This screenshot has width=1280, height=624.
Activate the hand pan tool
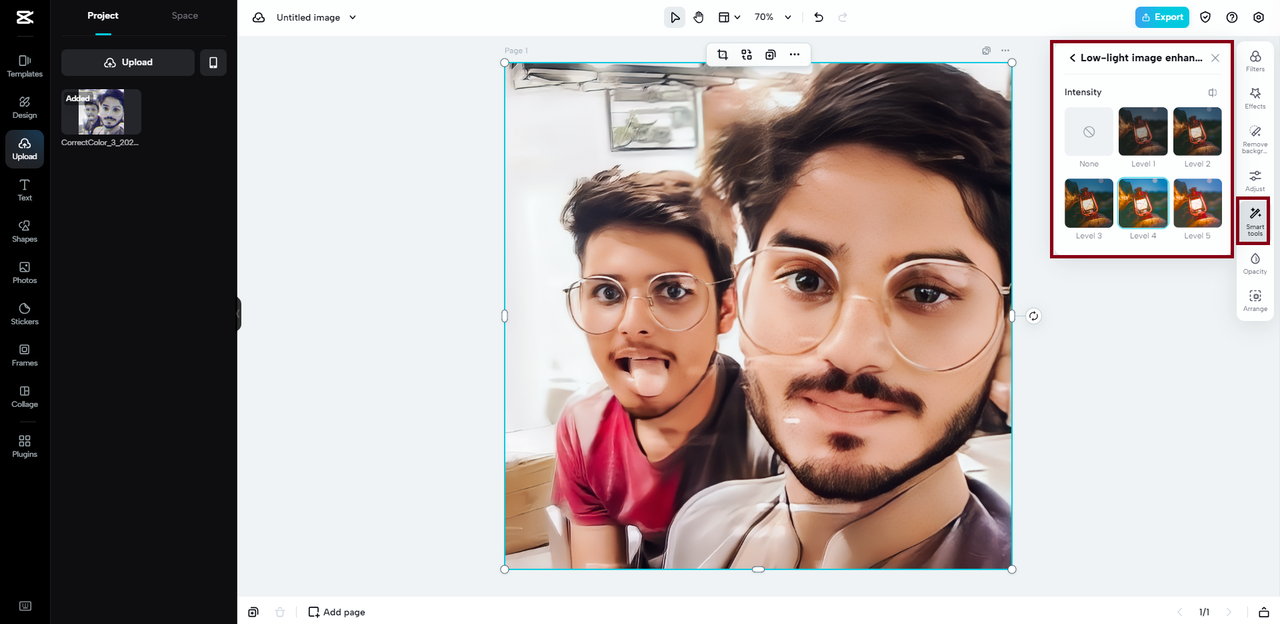699,17
